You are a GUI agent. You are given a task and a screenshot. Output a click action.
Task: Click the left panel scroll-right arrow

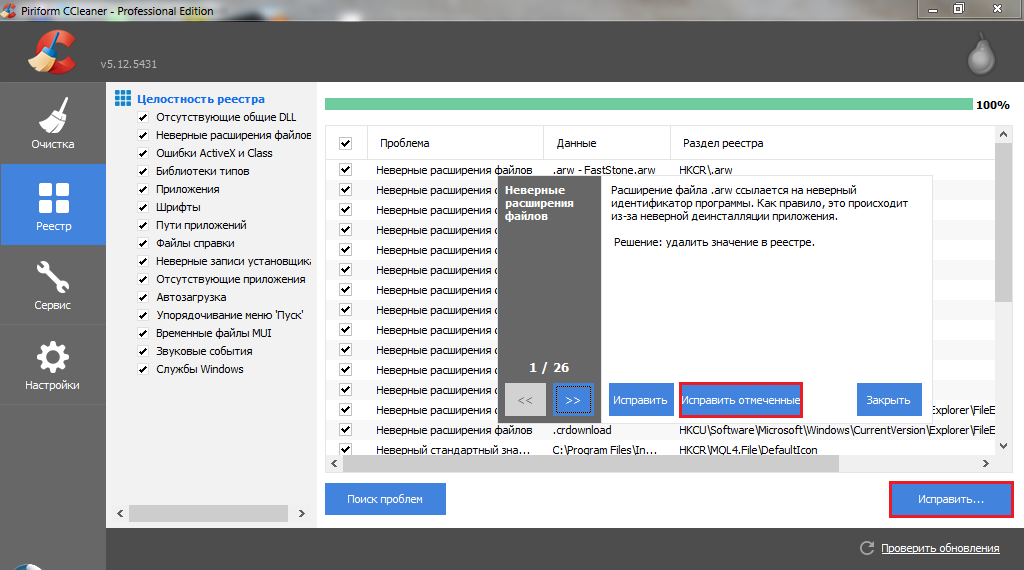pos(301,513)
